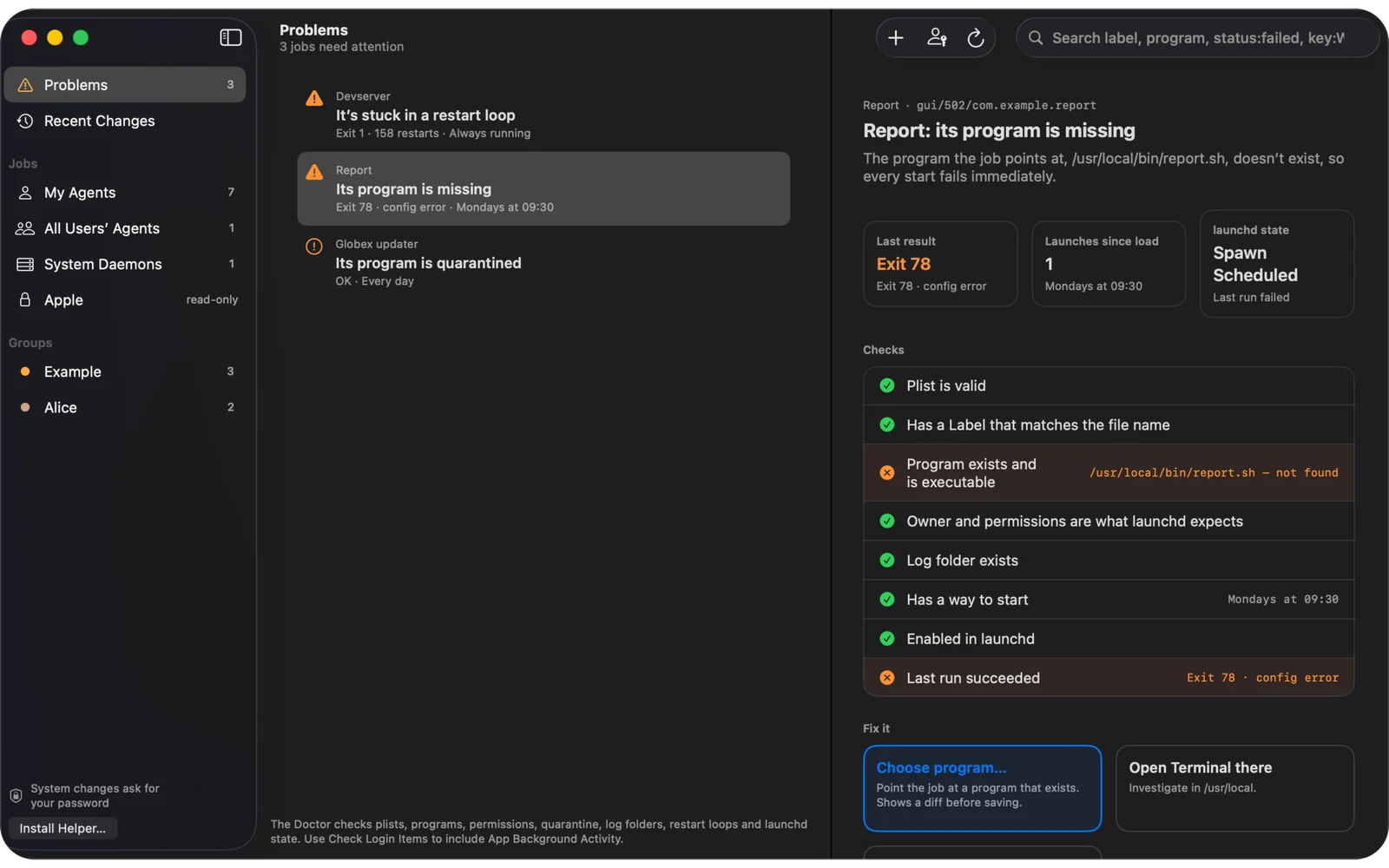
Task: Click the Globex updater exclamation circle icon
Action: click(x=314, y=247)
